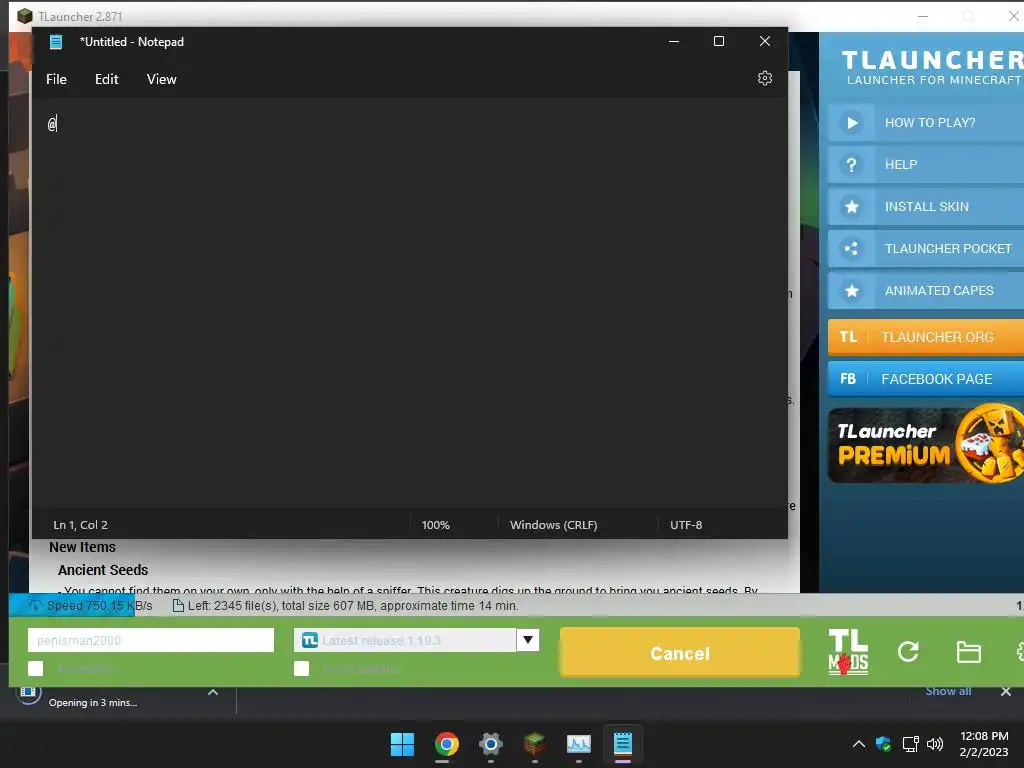Click the share icon beside TLauncher Pocket
The height and width of the screenshot is (768, 1024).
[x=852, y=248]
